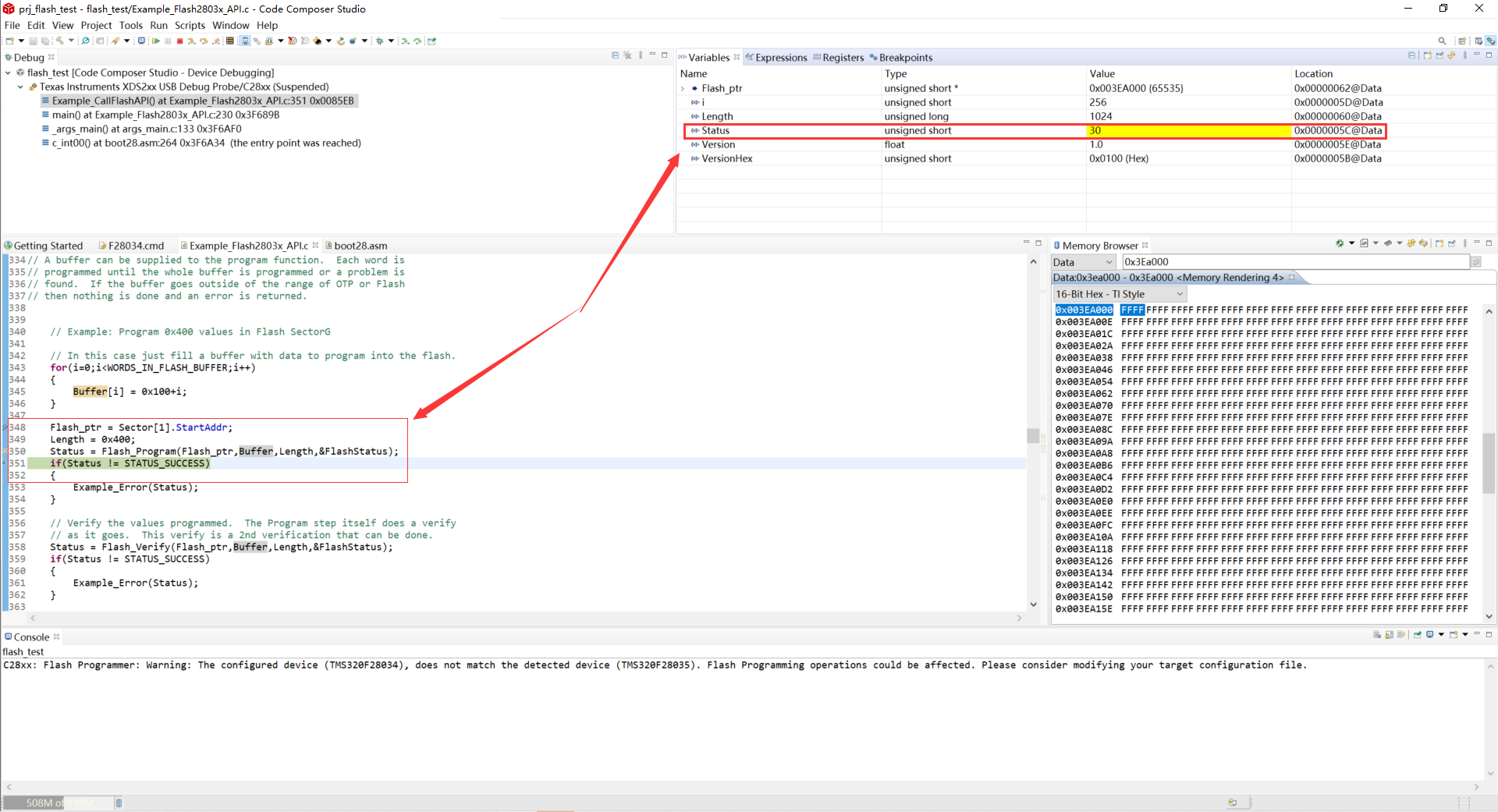Click the Clear Console icon
1498x812 pixels.
click(x=1377, y=634)
